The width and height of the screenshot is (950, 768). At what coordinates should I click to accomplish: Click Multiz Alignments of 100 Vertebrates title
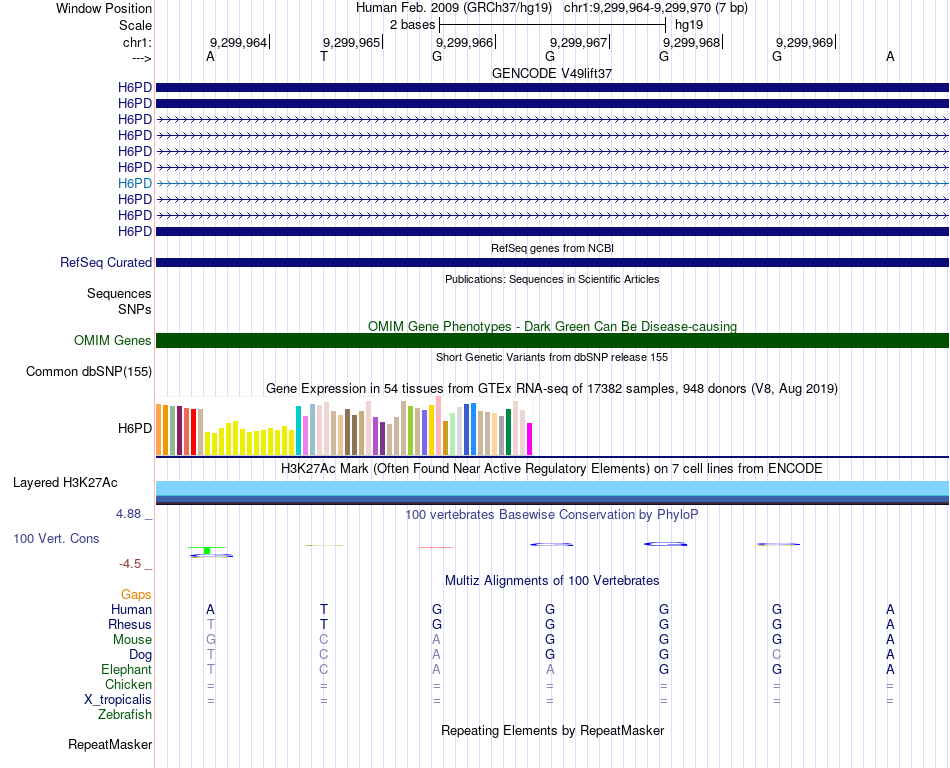552,581
